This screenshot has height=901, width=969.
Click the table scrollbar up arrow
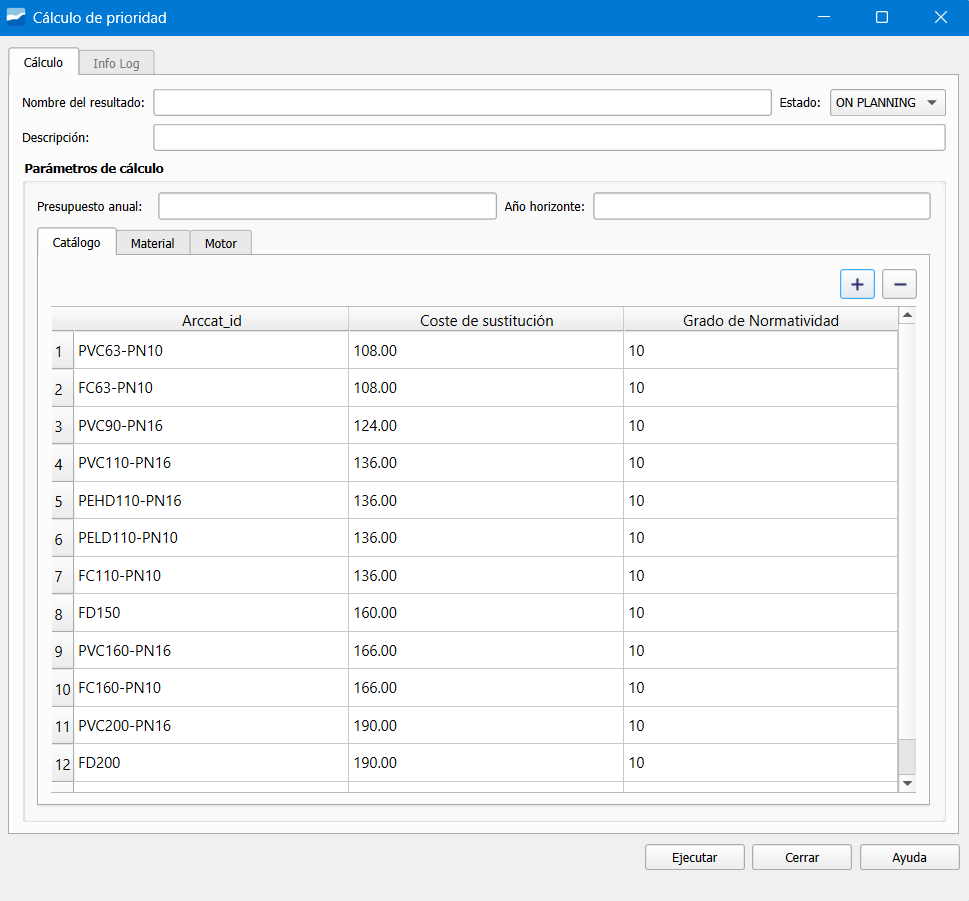click(x=907, y=315)
